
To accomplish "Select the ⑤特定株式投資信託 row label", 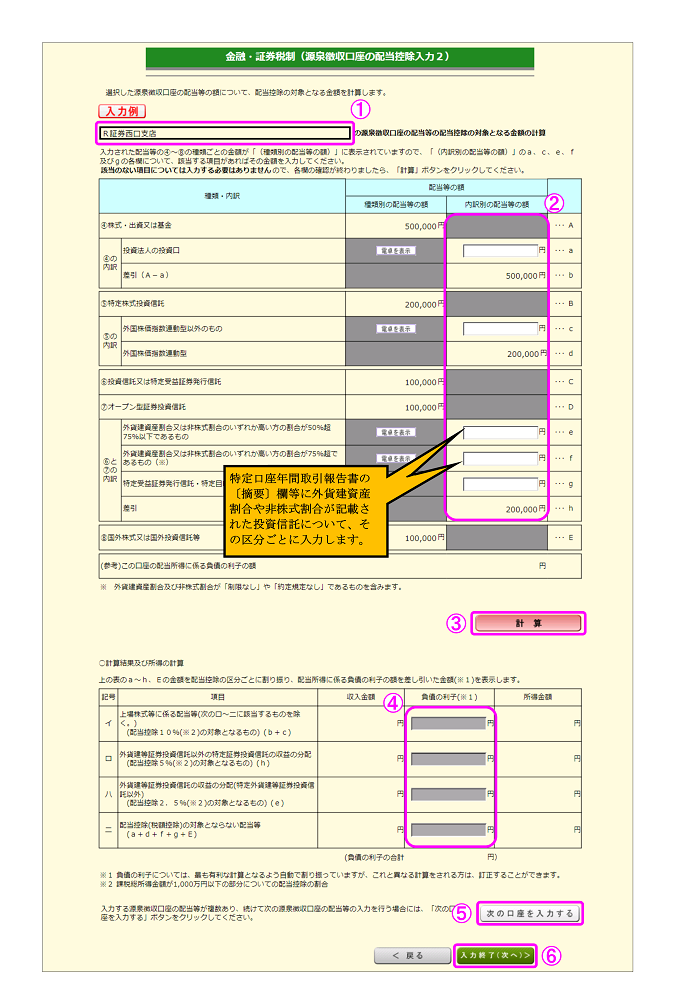I will (x=132, y=304).
